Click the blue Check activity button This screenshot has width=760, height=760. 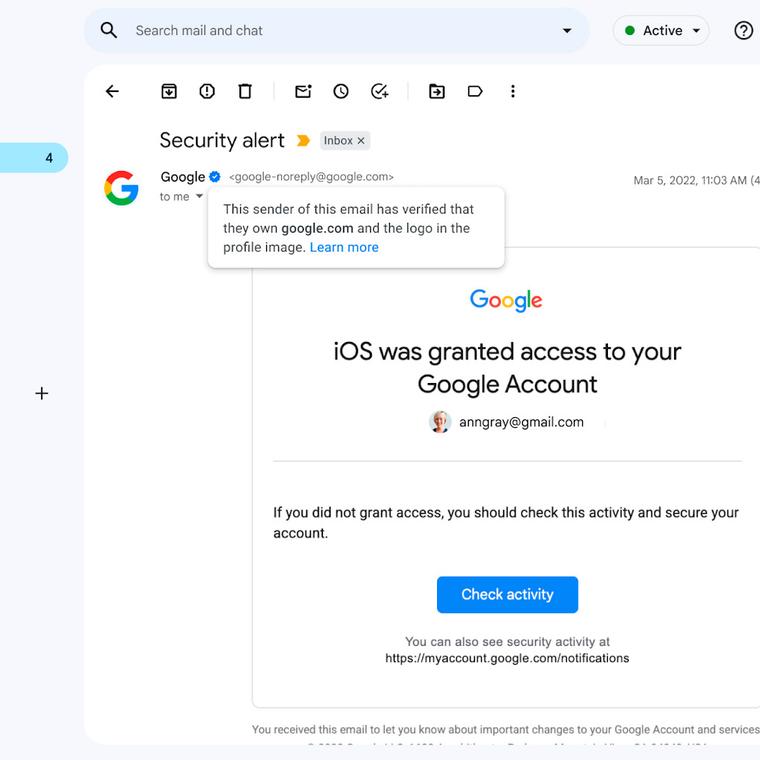507,594
